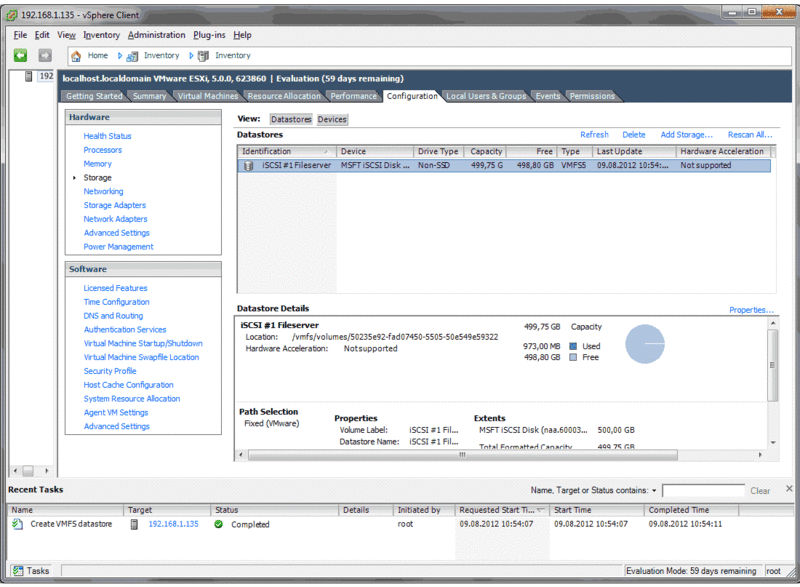
Task: Click the second Inventory breadcrumb icon
Action: pos(203,56)
